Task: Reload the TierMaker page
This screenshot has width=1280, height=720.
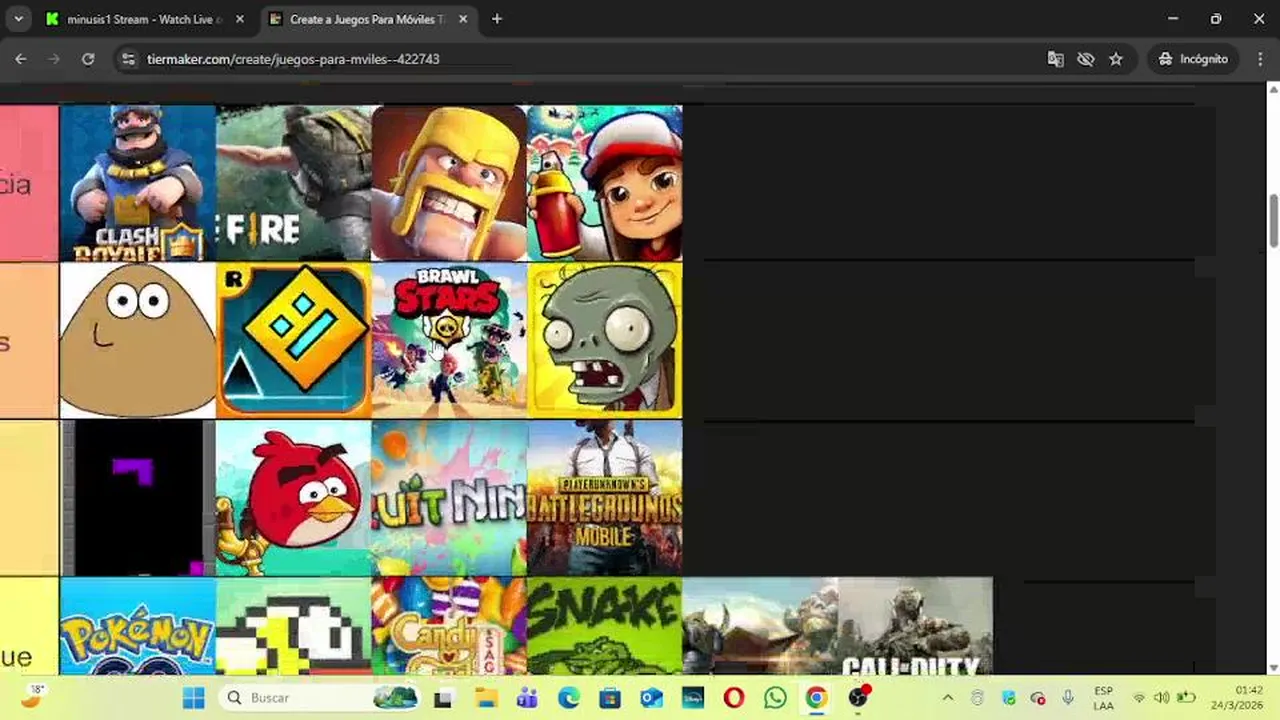Action: pyautogui.click(x=88, y=59)
